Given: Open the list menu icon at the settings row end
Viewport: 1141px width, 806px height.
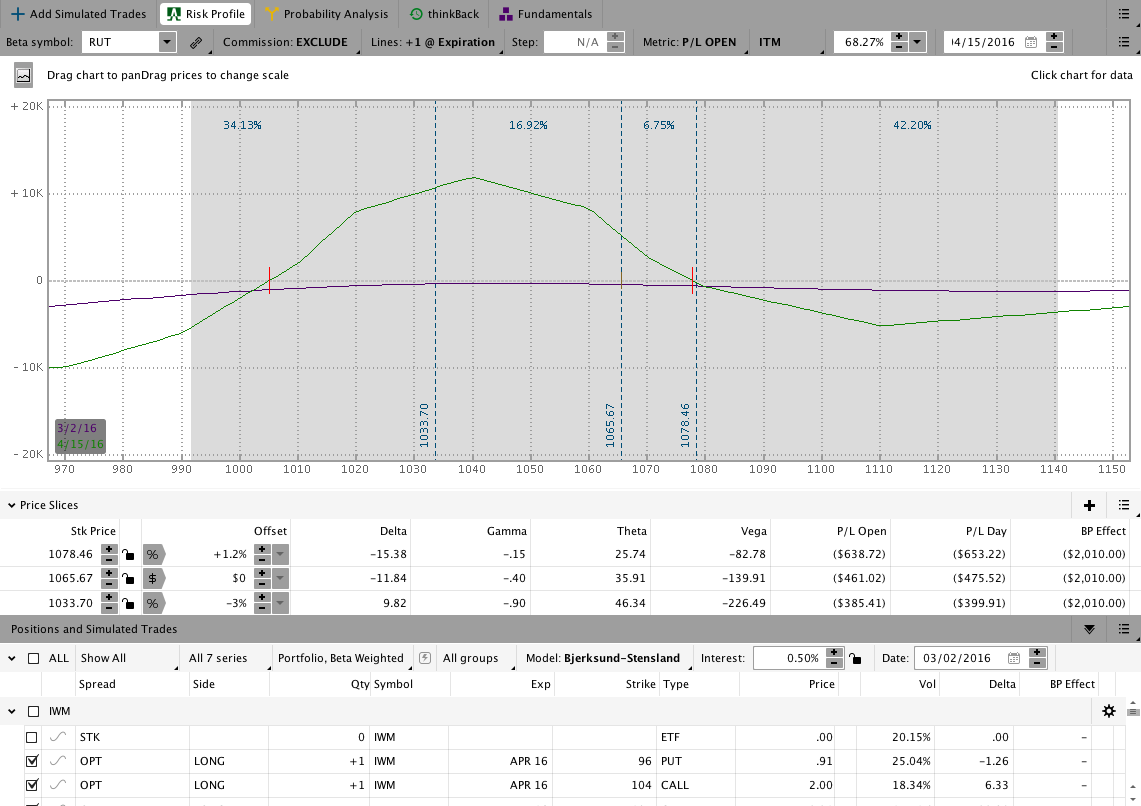Looking at the screenshot, I should click(x=1124, y=42).
